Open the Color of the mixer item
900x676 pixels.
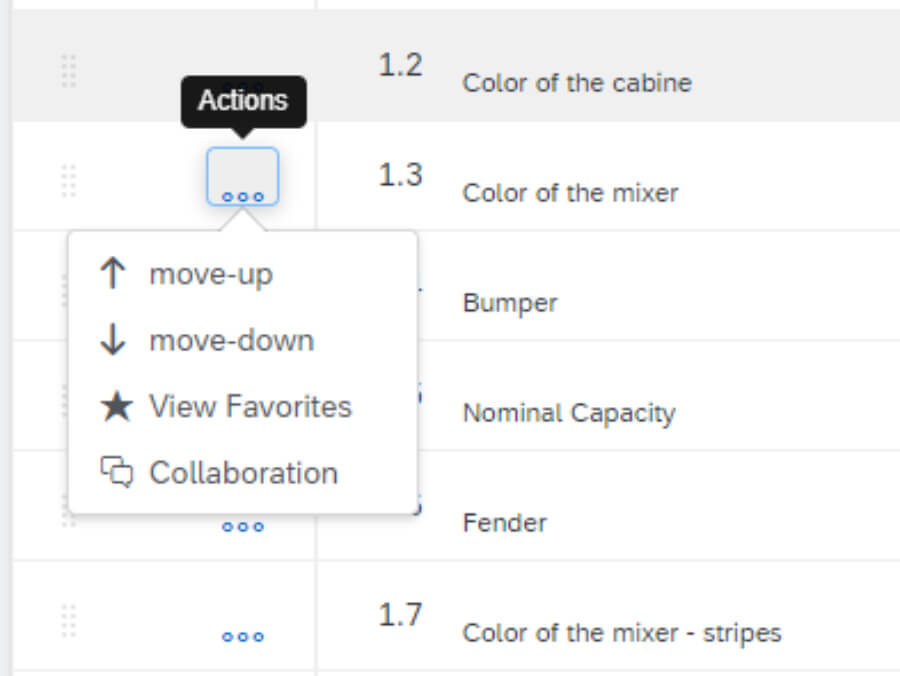571,193
